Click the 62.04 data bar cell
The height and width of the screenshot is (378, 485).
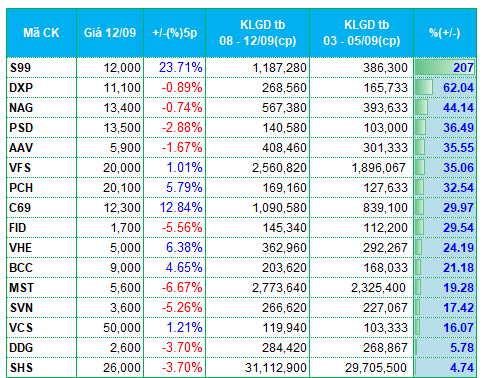click(x=445, y=88)
